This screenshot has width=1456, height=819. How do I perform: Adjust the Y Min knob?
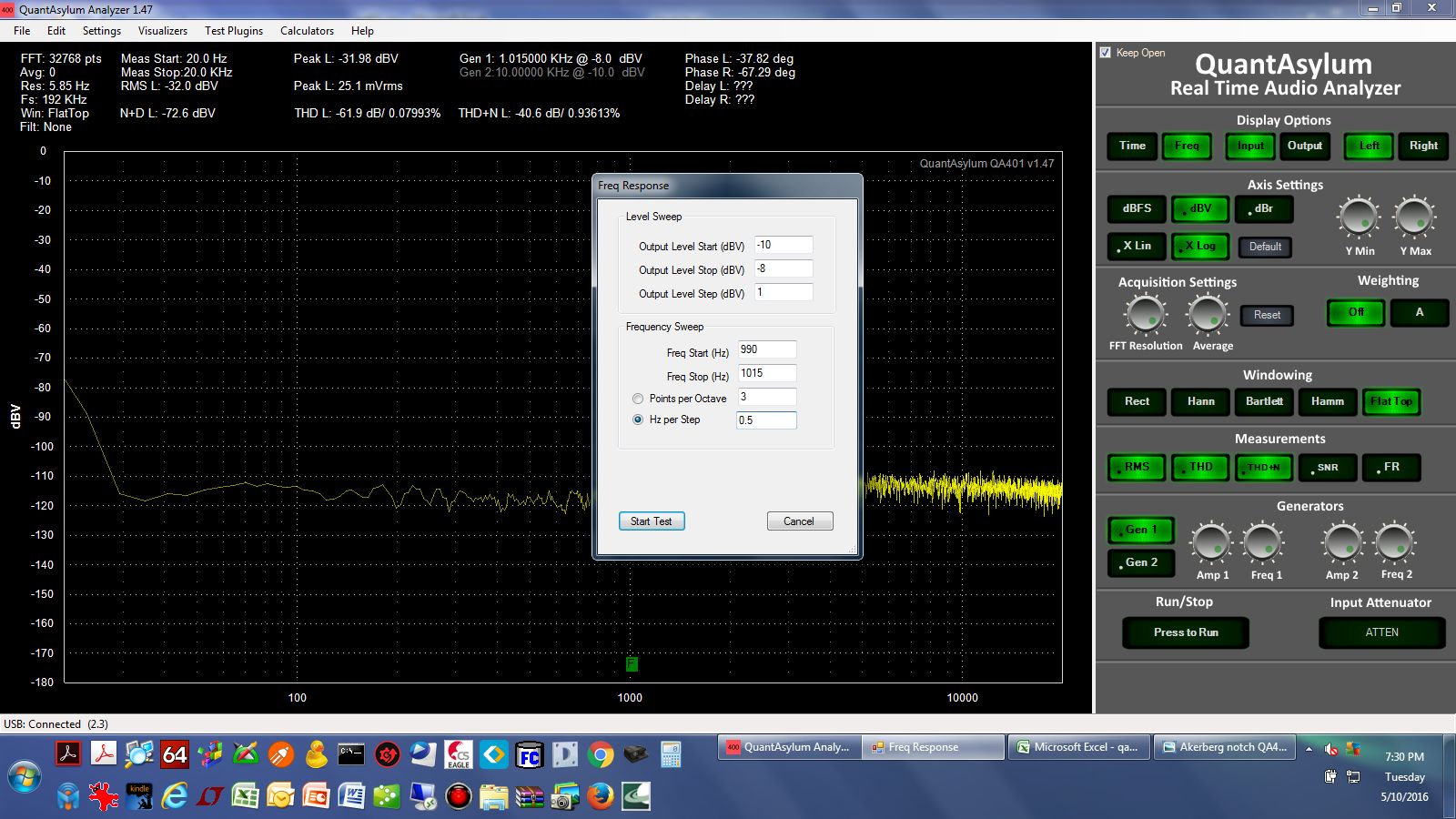(1359, 217)
